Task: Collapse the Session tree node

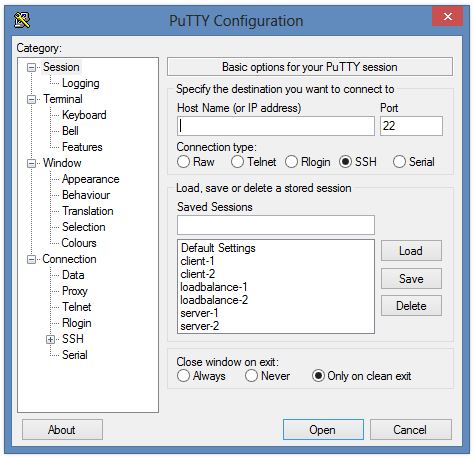Action: coord(31,68)
